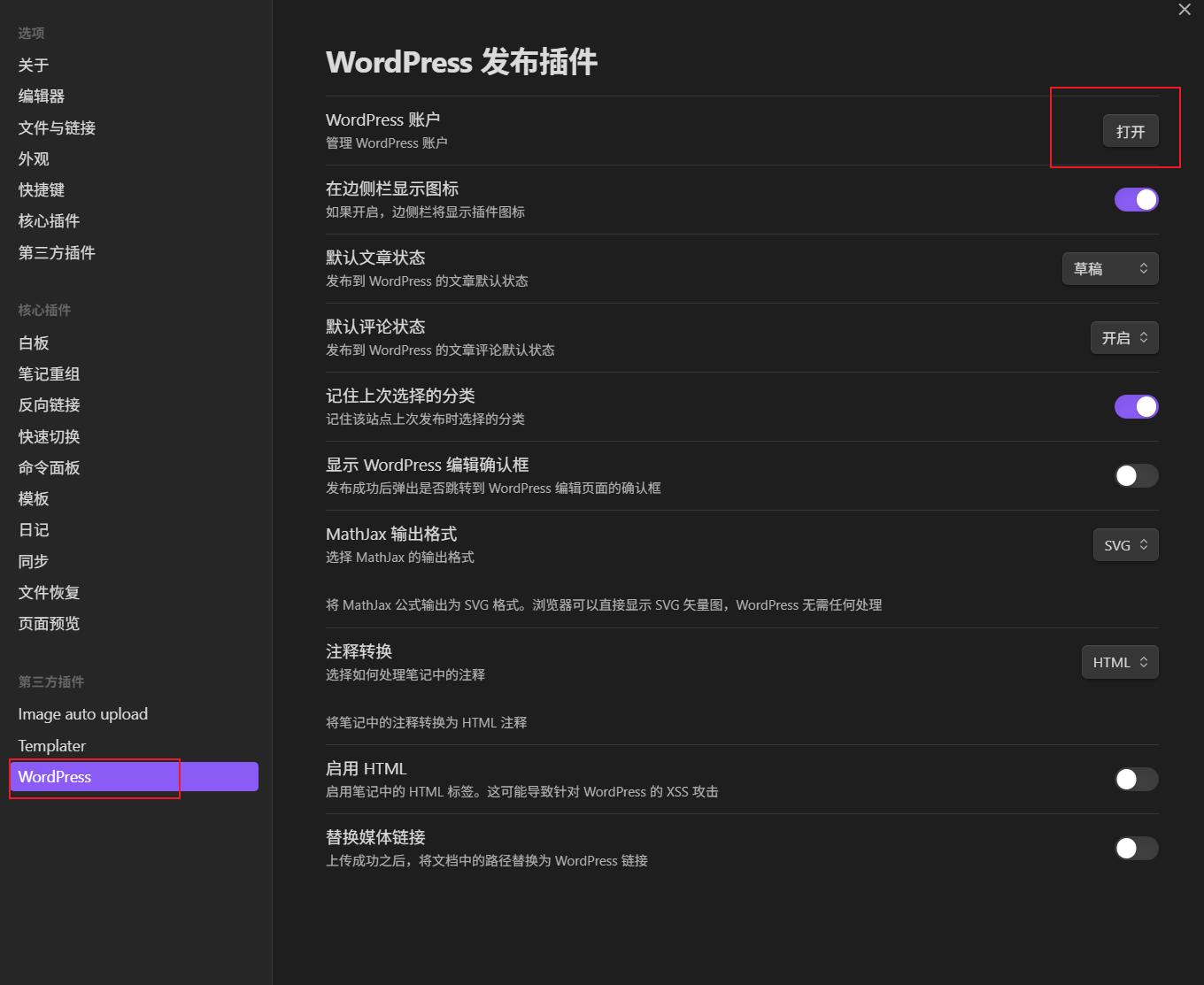
Task: Select 模板 core plugin settings
Action: pos(134,499)
